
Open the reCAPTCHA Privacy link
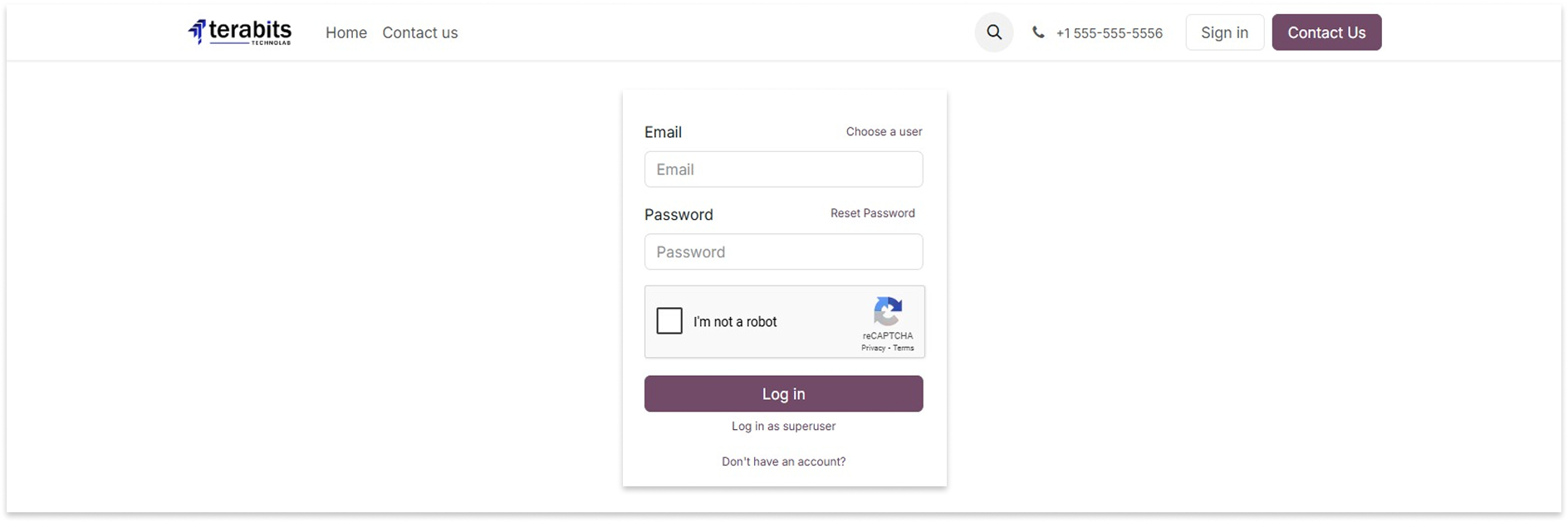click(x=873, y=349)
